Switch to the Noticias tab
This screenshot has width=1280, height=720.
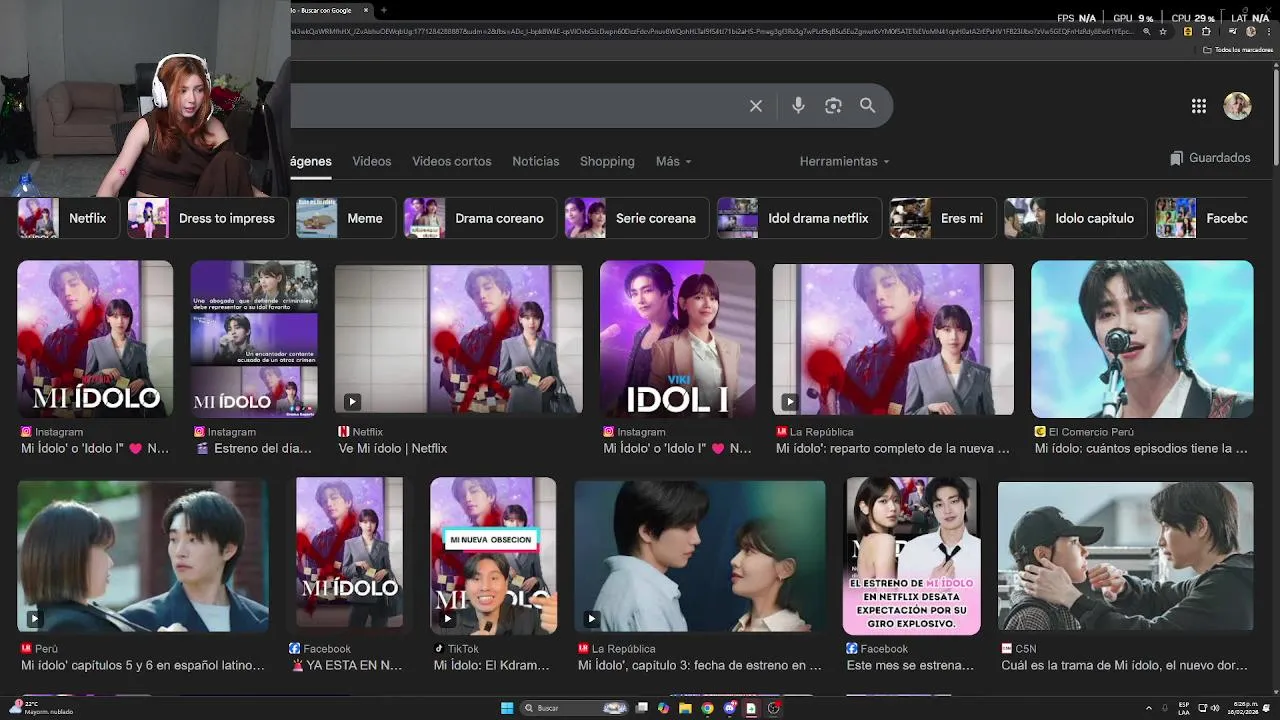(536, 161)
